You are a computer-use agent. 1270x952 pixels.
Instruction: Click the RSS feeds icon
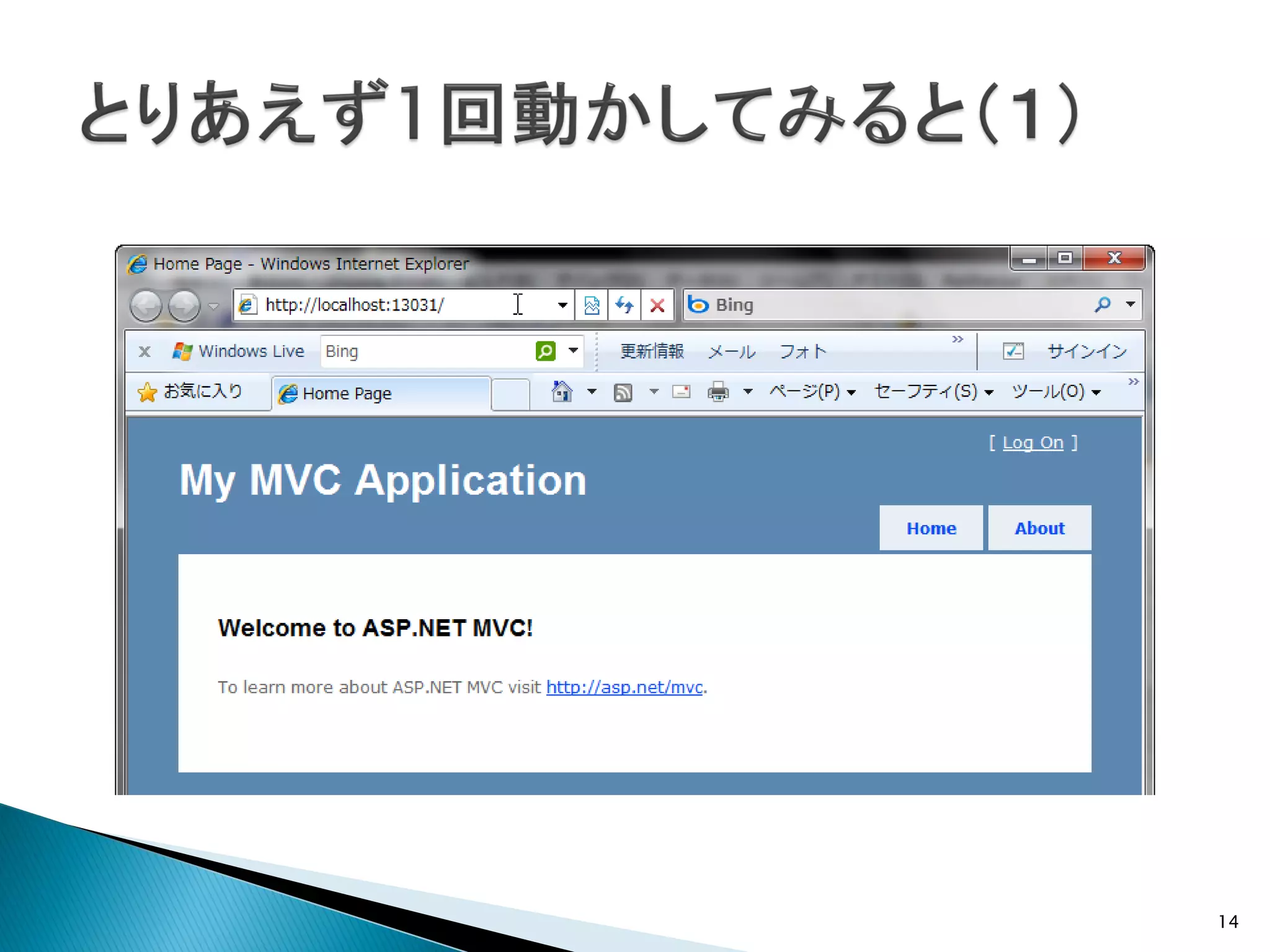click(x=623, y=392)
